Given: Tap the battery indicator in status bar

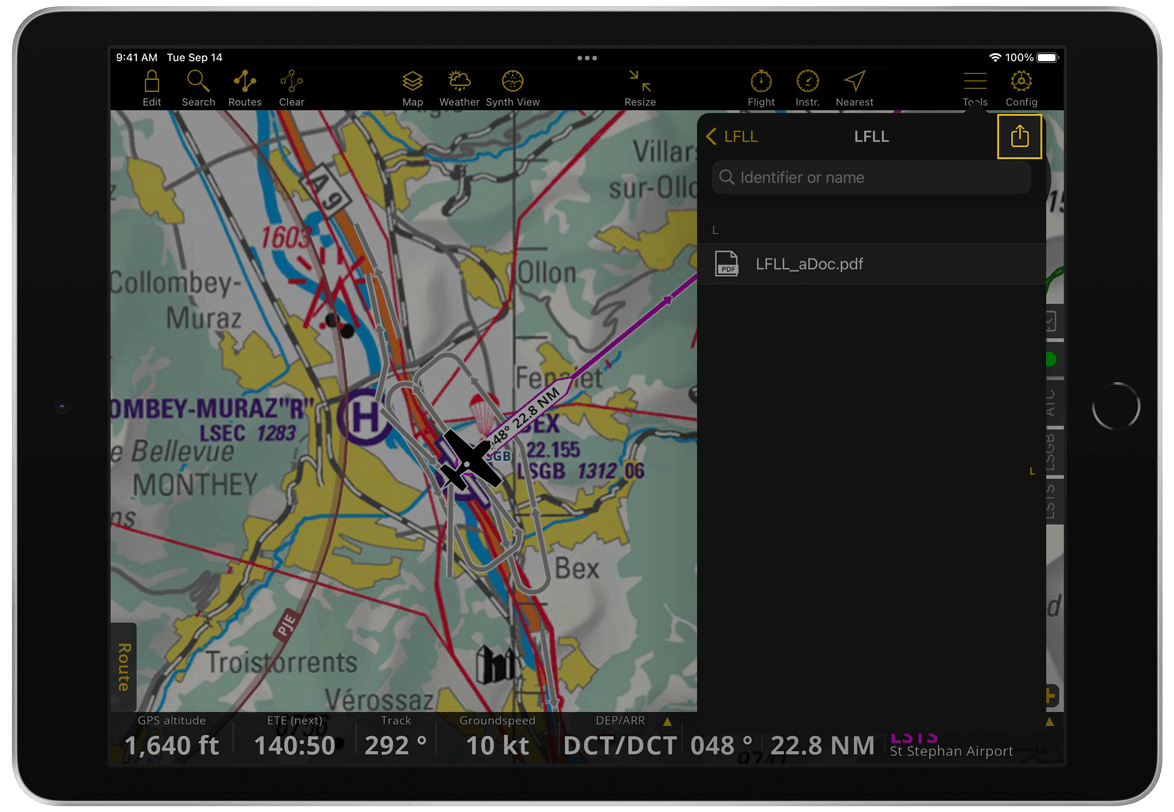Looking at the screenshot, I should [x=1047, y=58].
